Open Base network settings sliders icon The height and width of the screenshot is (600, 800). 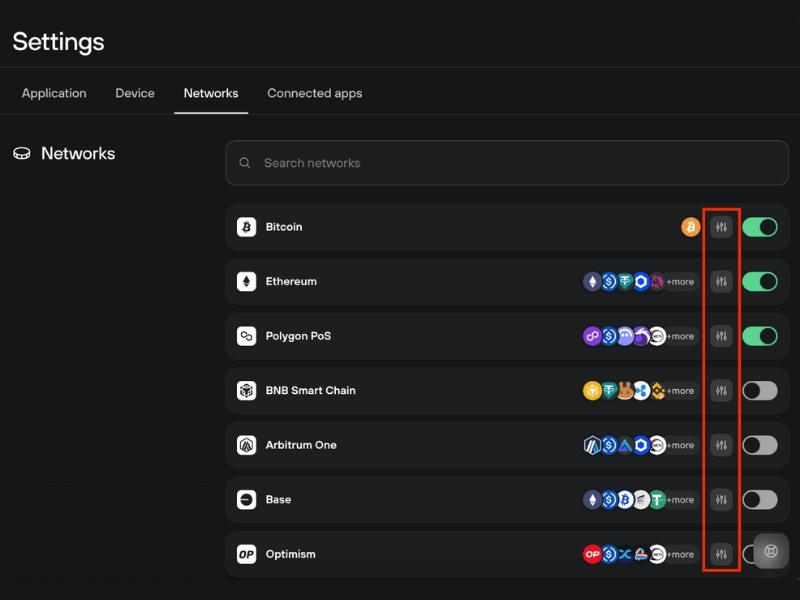721,500
